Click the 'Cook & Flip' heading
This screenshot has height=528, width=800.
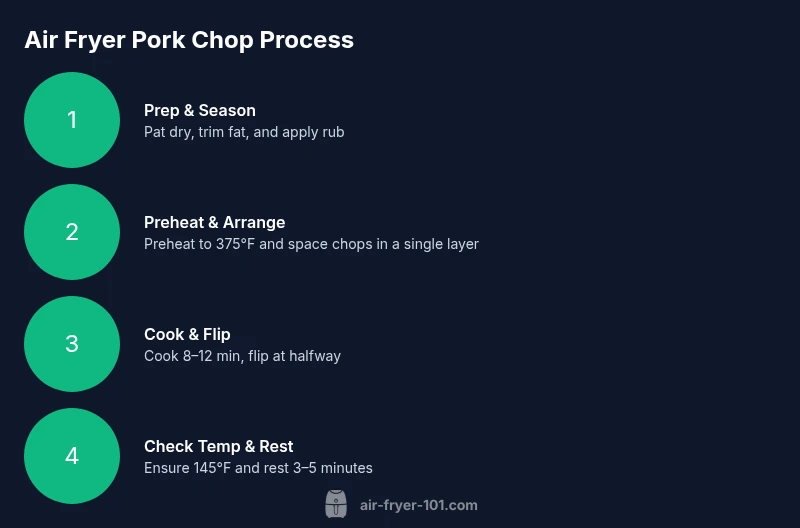point(187,334)
